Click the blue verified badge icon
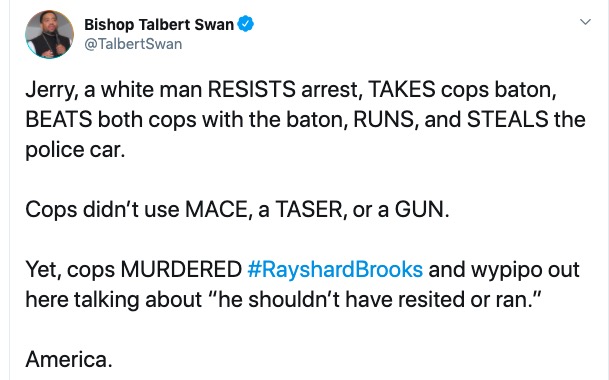The image size is (609, 380). [245, 24]
